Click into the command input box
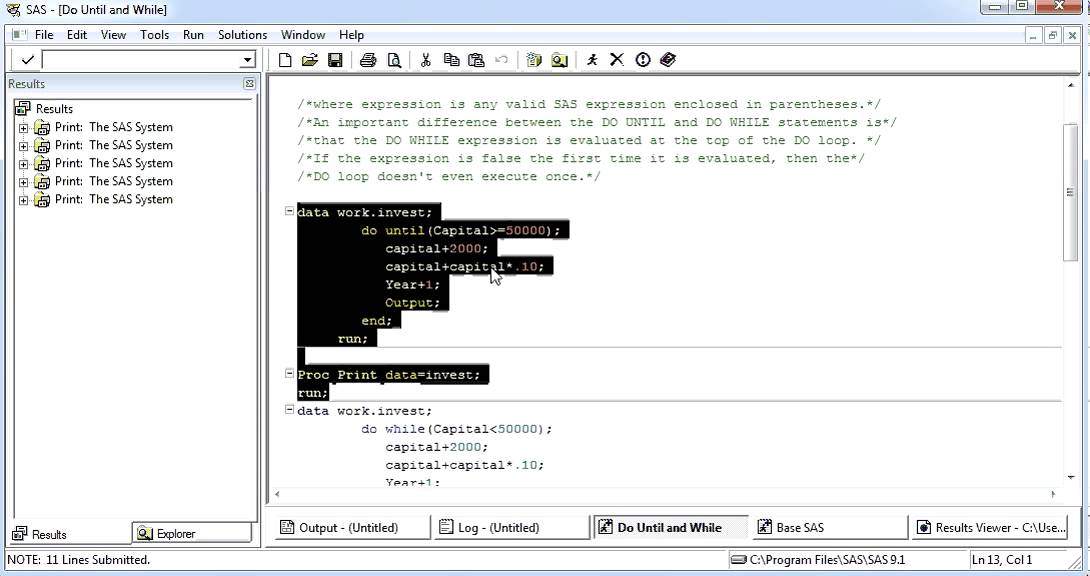Viewport: 1090px width, 576px height. [141, 60]
